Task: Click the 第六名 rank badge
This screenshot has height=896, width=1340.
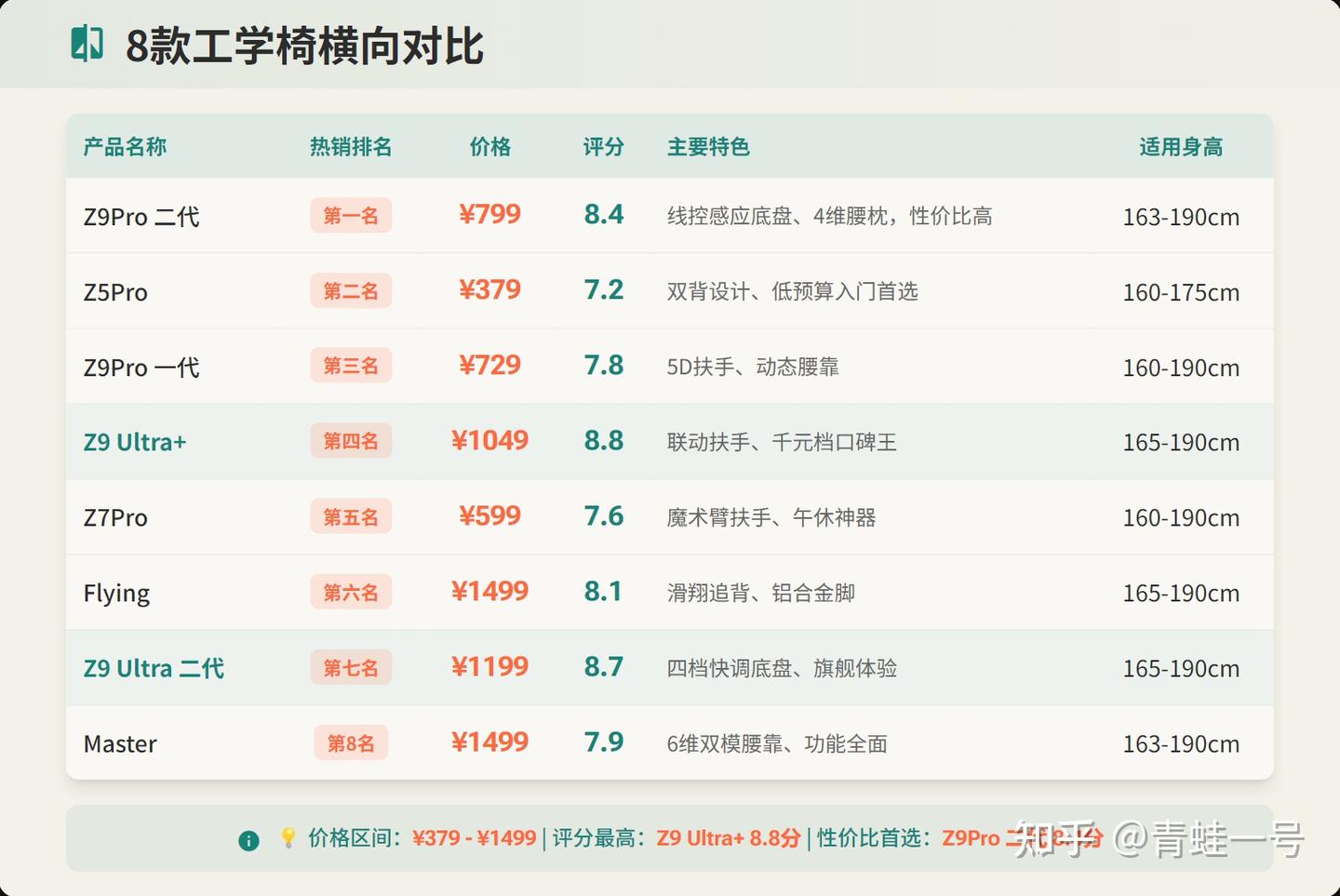Action: tap(351, 592)
